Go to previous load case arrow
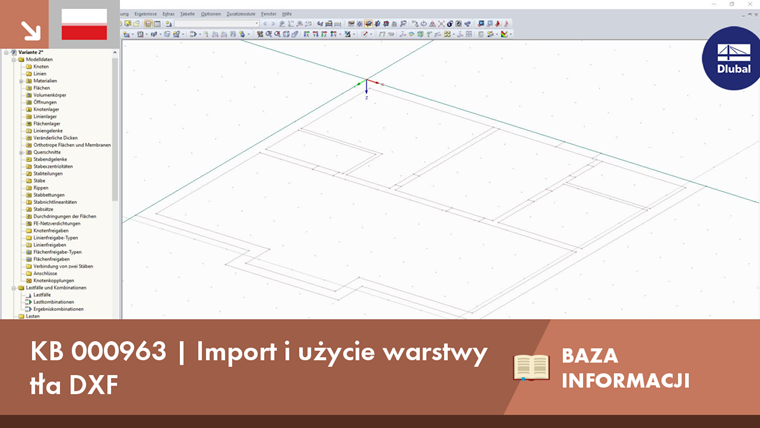The width and height of the screenshot is (760, 428). [265, 24]
